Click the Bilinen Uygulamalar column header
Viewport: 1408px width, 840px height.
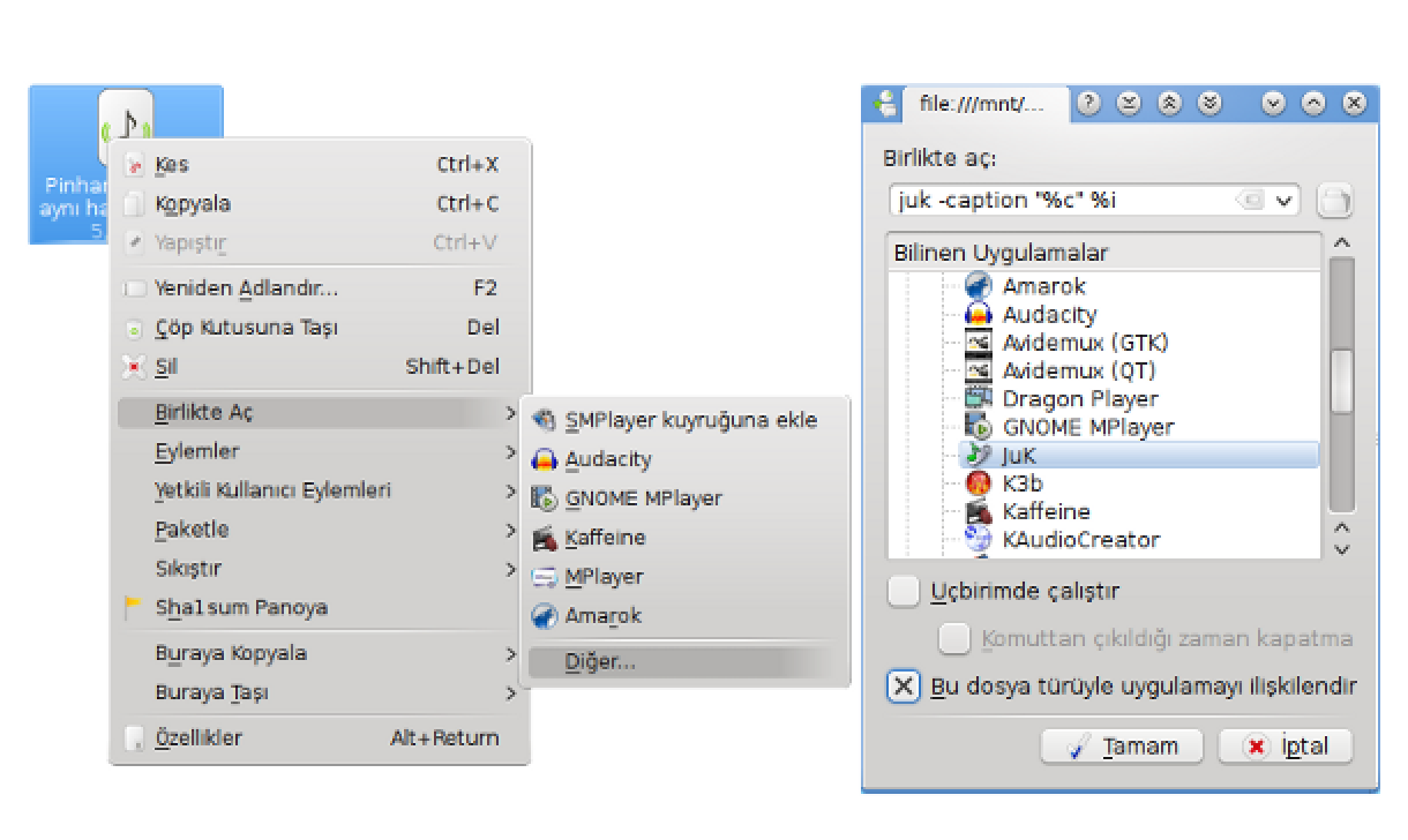tap(1103, 252)
